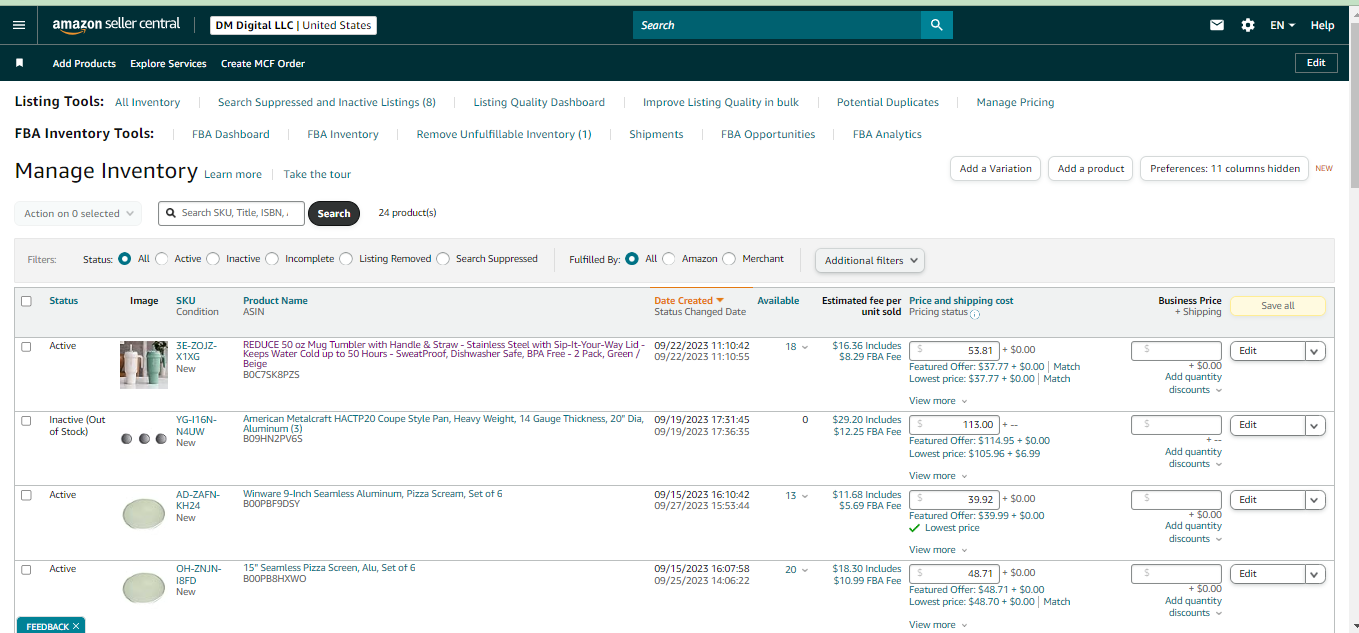Open the EN language dropdown

pos(1282,25)
